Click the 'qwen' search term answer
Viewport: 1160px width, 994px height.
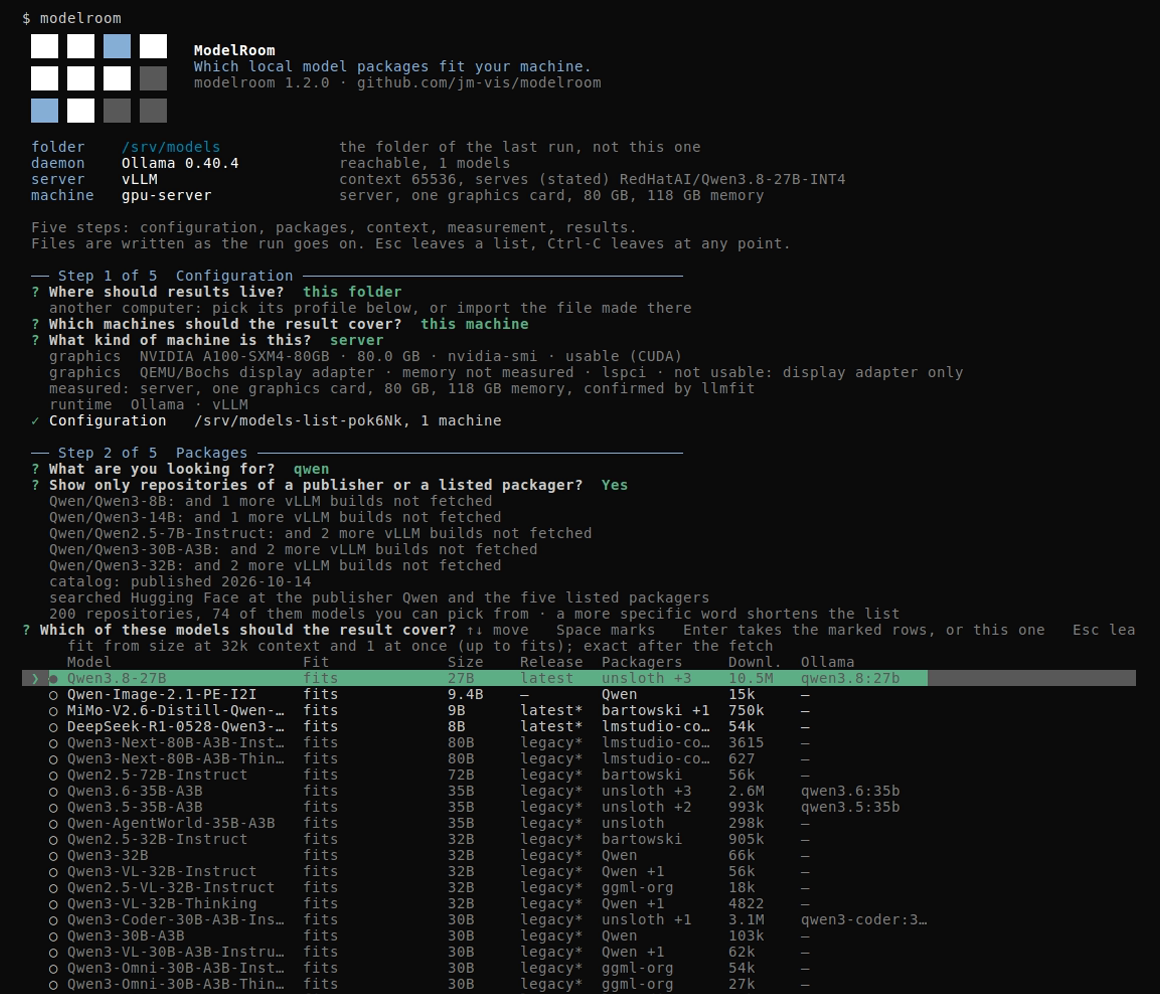pos(311,469)
